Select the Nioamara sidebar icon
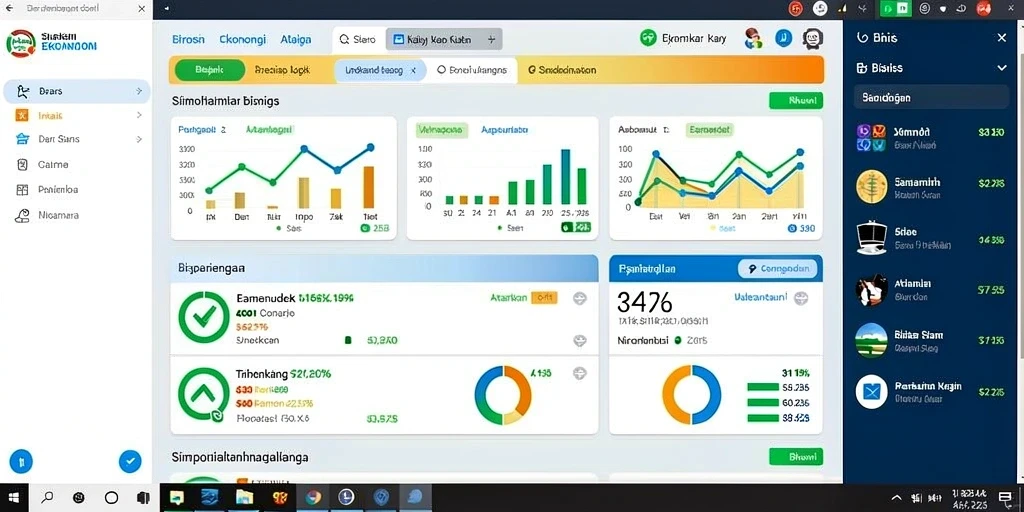The image size is (1024, 512). (x=22, y=215)
